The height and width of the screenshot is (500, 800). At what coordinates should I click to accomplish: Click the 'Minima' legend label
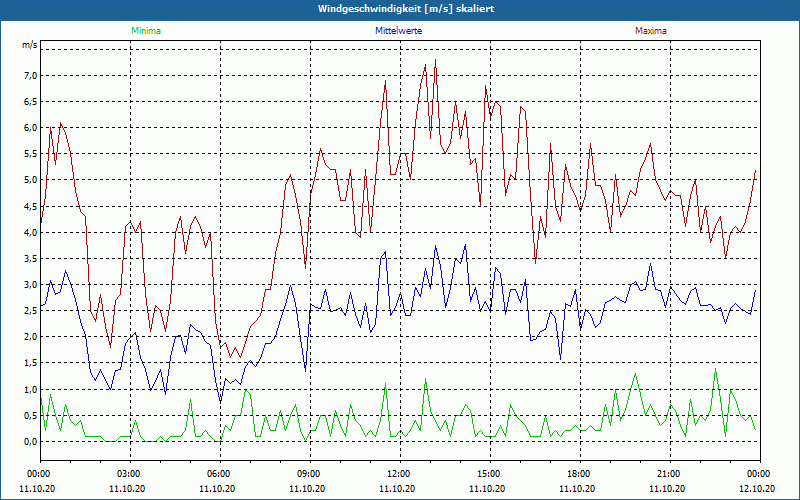coord(146,31)
